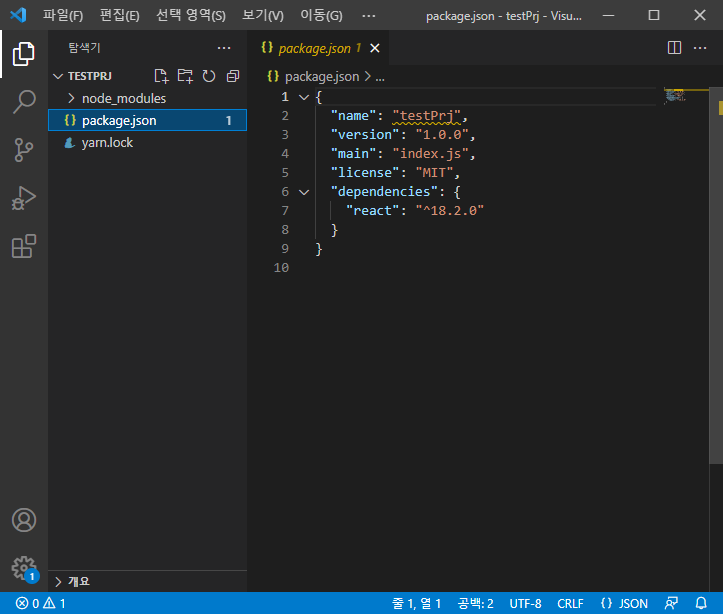Open the Search view
Viewport: 723px width, 614px height.
(24, 102)
